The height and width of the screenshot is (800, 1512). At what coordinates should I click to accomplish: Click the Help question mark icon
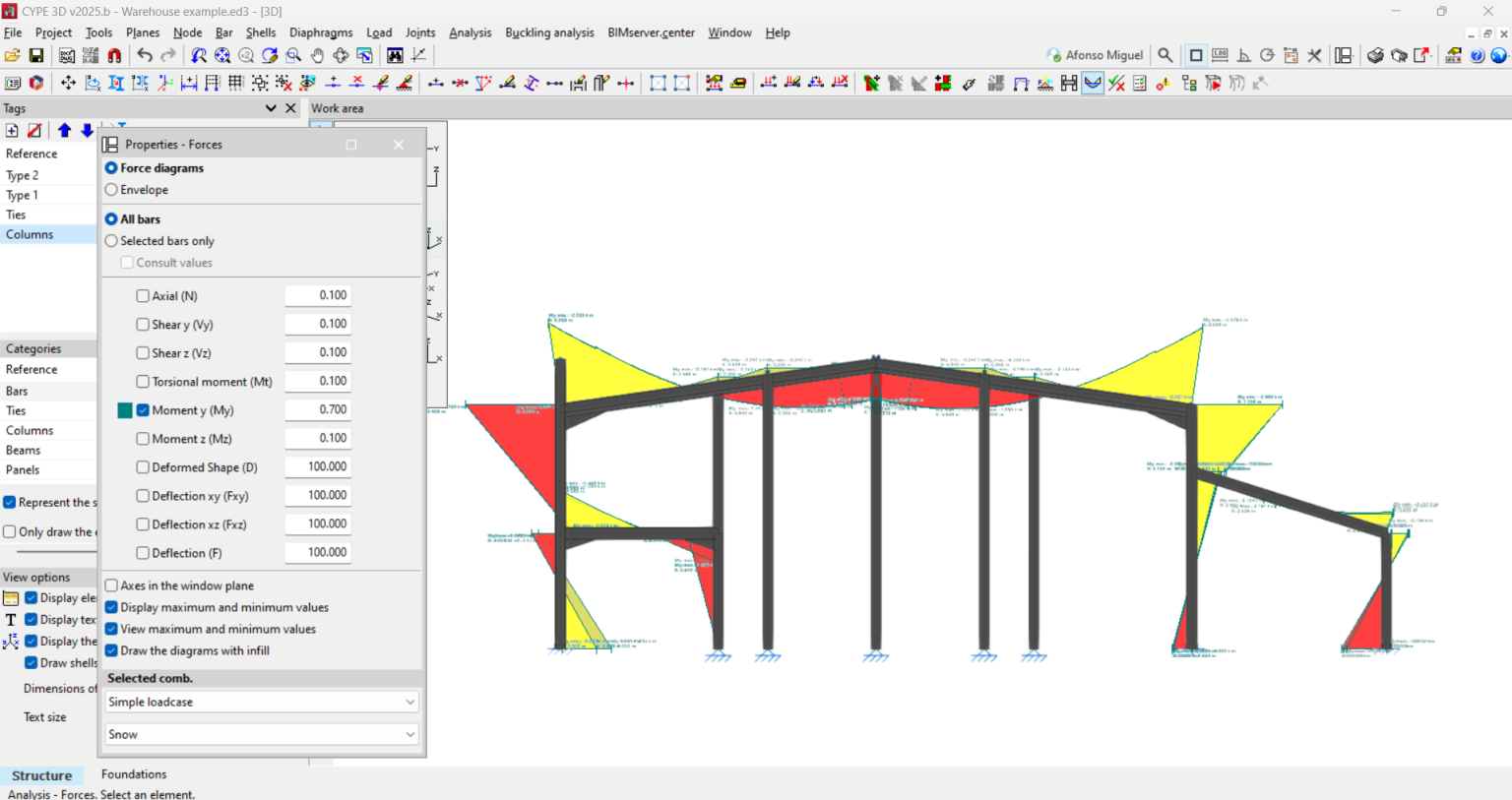[x=1476, y=55]
